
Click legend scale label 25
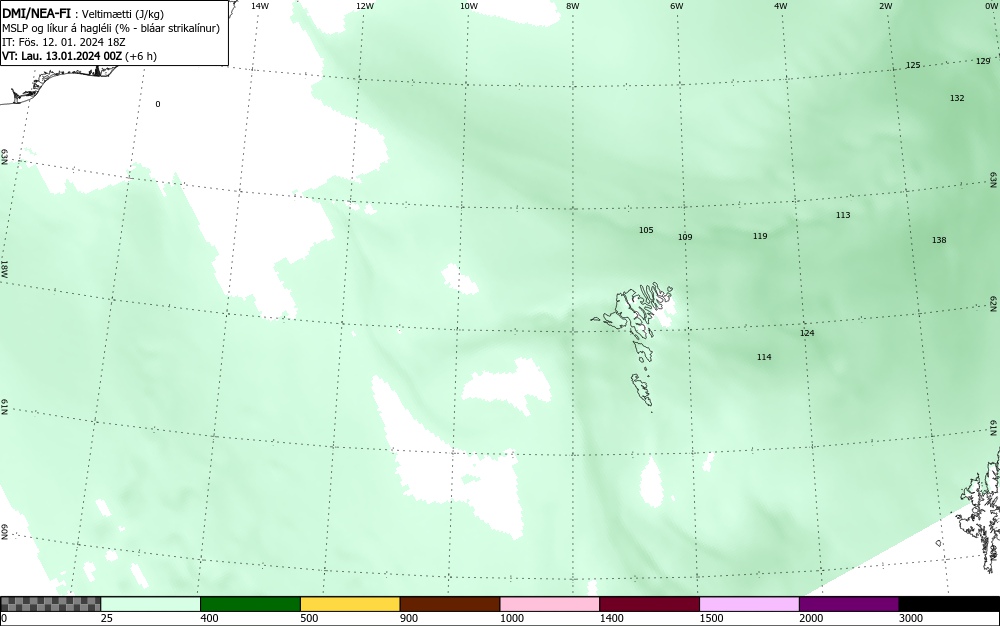click(107, 618)
